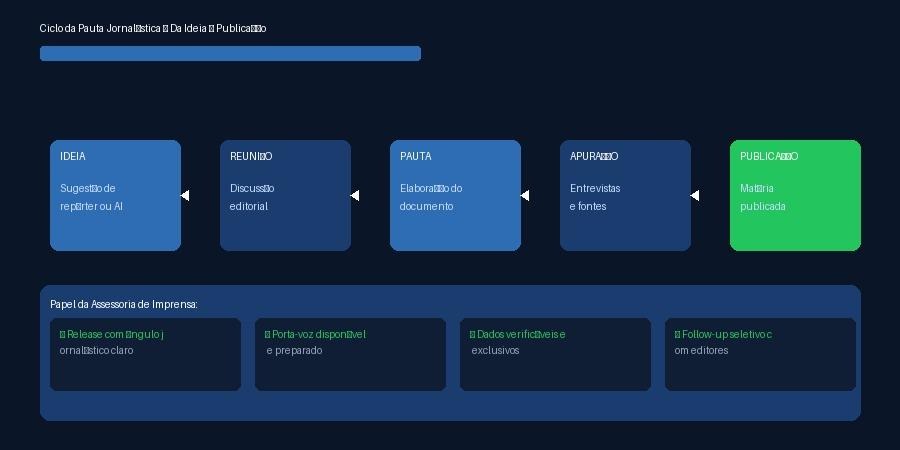This screenshot has width=900, height=450.
Task: Select the 'Porta-voz disponível' card
Action: (350, 354)
